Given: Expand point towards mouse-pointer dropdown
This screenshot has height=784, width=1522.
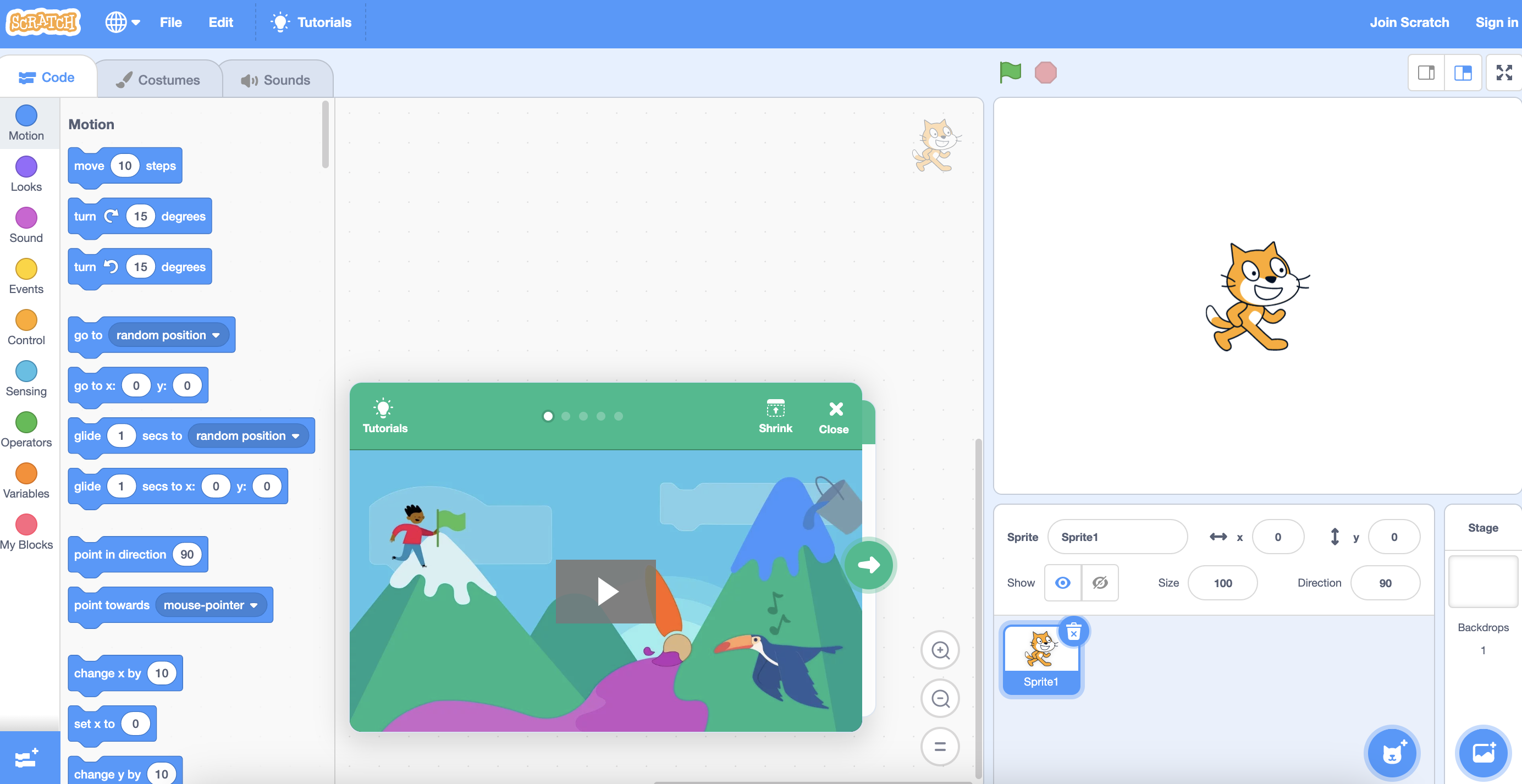Looking at the screenshot, I should 254,605.
